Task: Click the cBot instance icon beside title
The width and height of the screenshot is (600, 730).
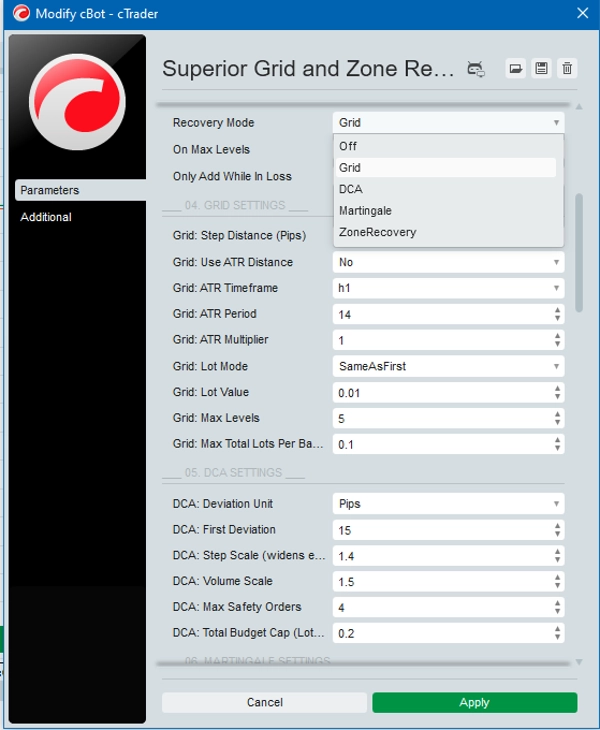Action: pos(476,69)
